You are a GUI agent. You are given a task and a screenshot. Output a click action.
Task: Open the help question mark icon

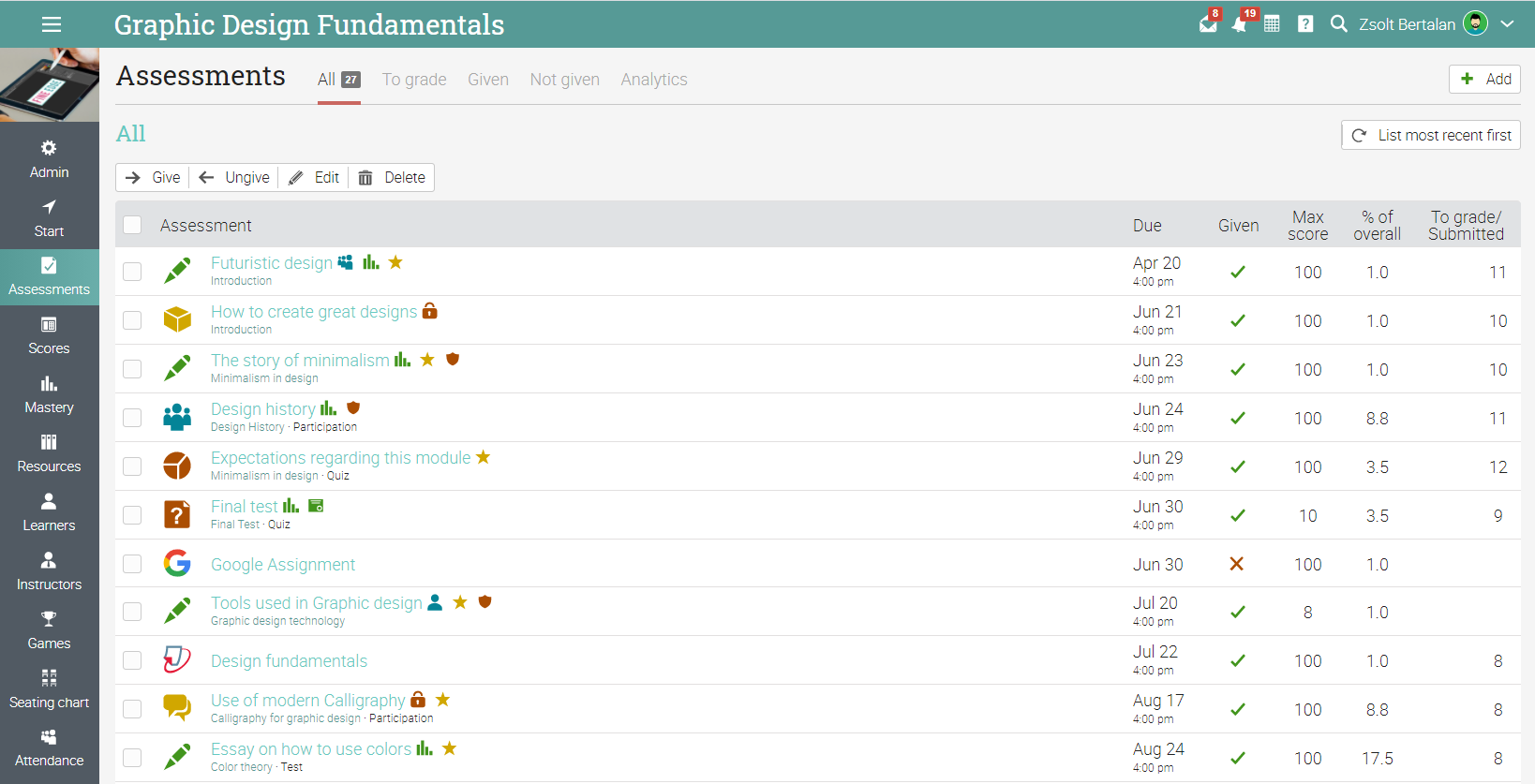[1305, 24]
